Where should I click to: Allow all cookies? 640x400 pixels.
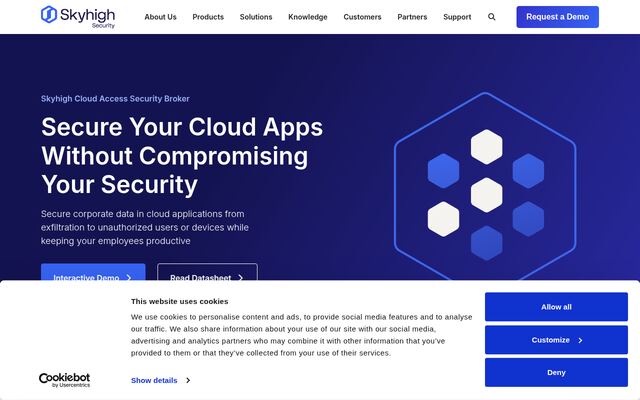pyautogui.click(x=556, y=307)
